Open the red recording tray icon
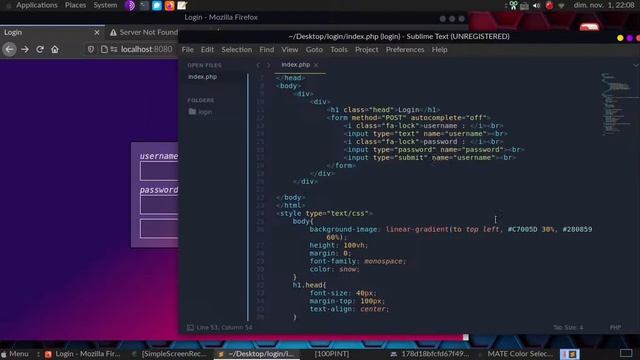This screenshot has width=640, height=360. (x=549, y=5)
